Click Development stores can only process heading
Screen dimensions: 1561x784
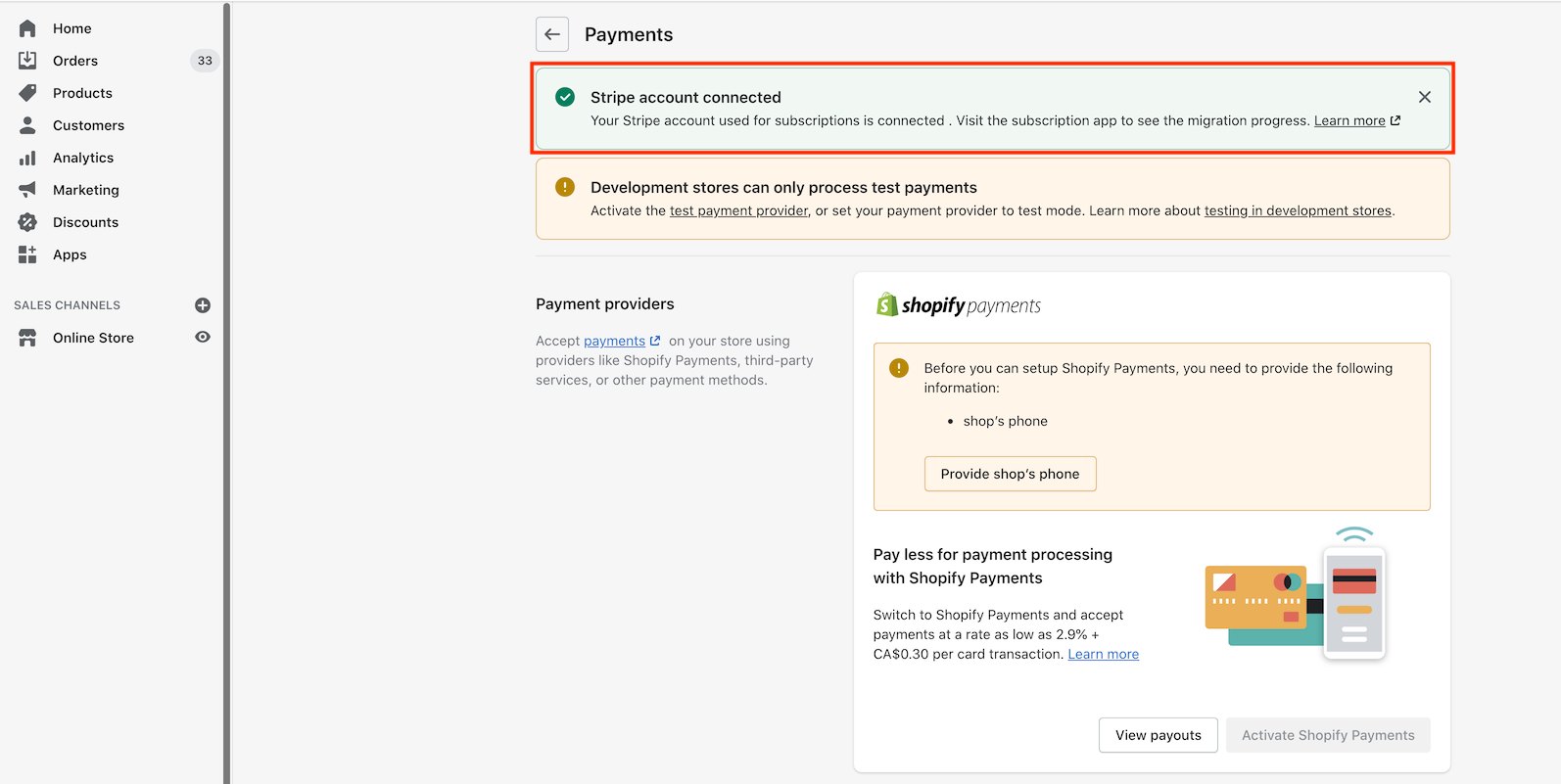(783, 187)
